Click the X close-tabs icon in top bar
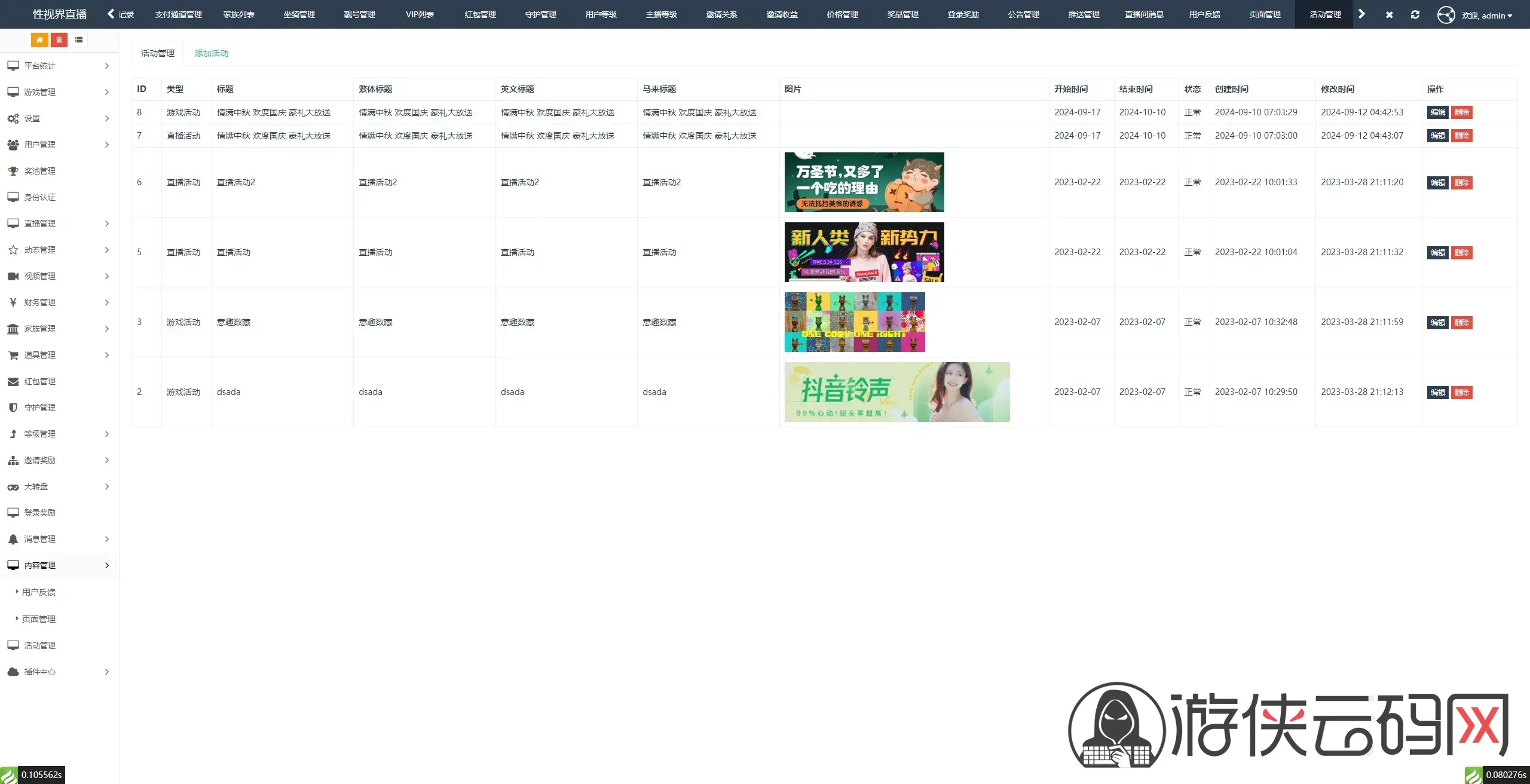 1389,14
